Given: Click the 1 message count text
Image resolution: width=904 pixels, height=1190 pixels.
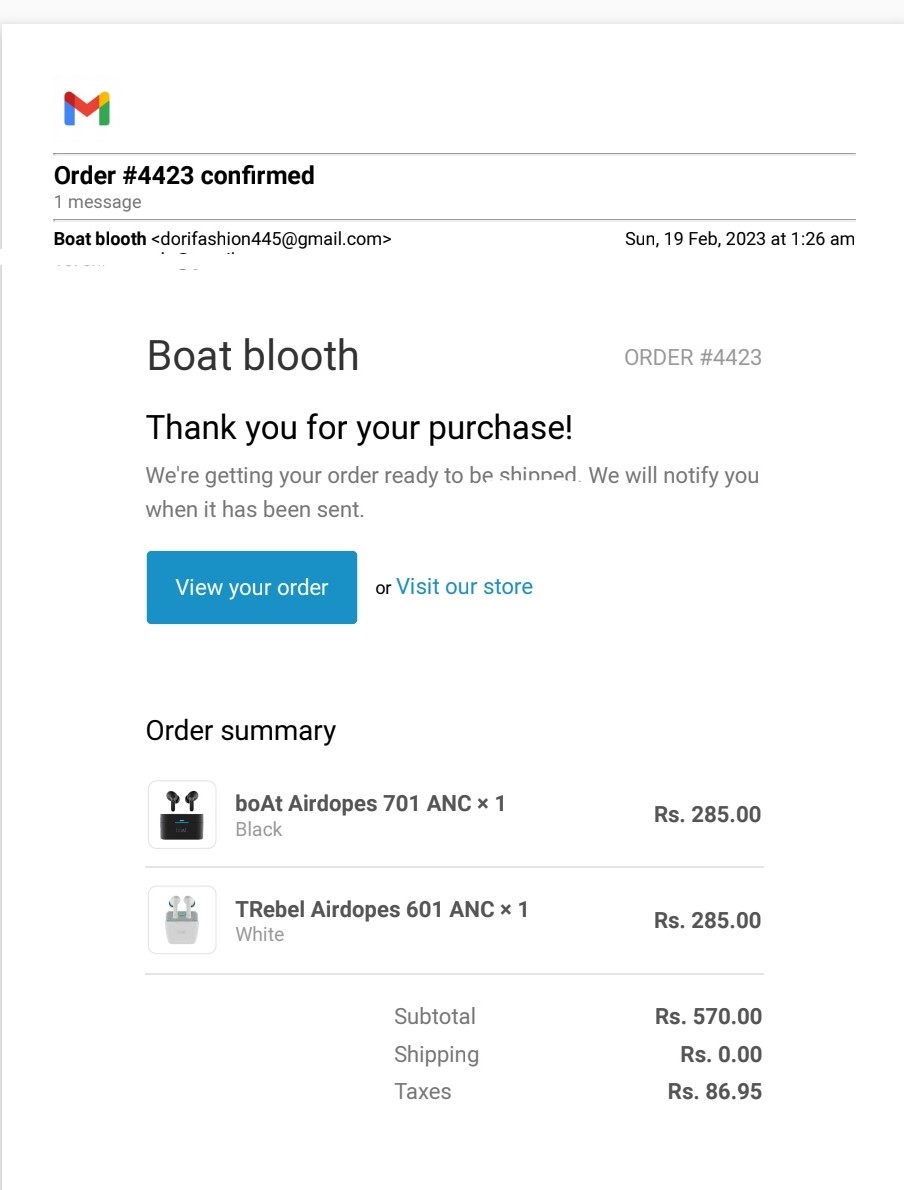Looking at the screenshot, I should coord(98,202).
